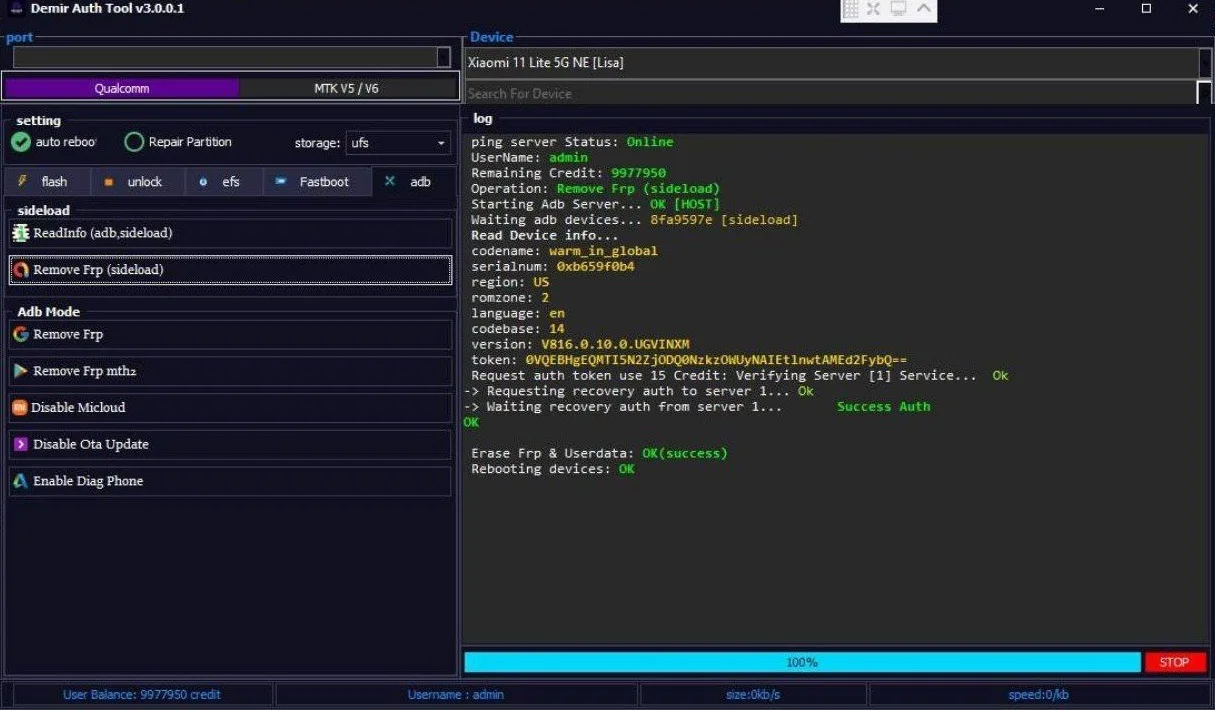The image size is (1215, 710).
Task: Click the serialnum 0xb659f0b4 log line
Action: coord(553,267)
